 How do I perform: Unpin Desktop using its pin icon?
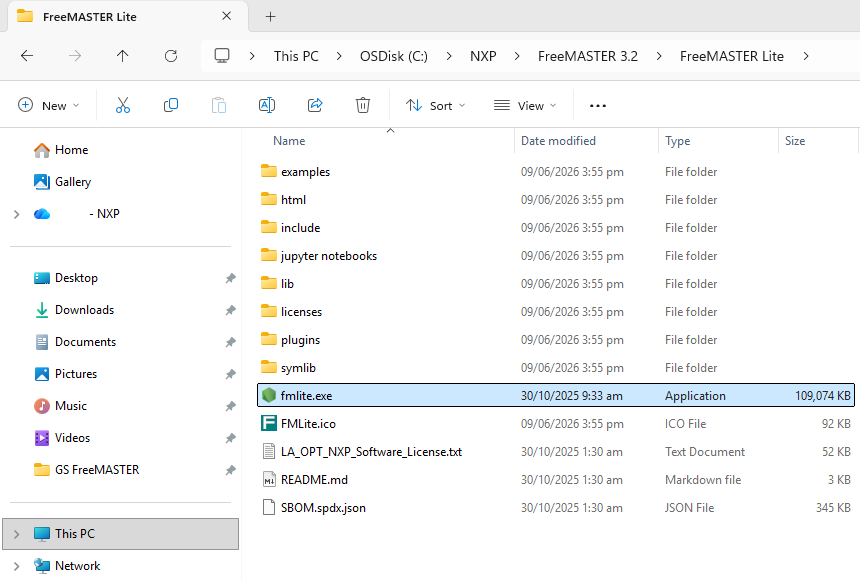click(230, 278)
